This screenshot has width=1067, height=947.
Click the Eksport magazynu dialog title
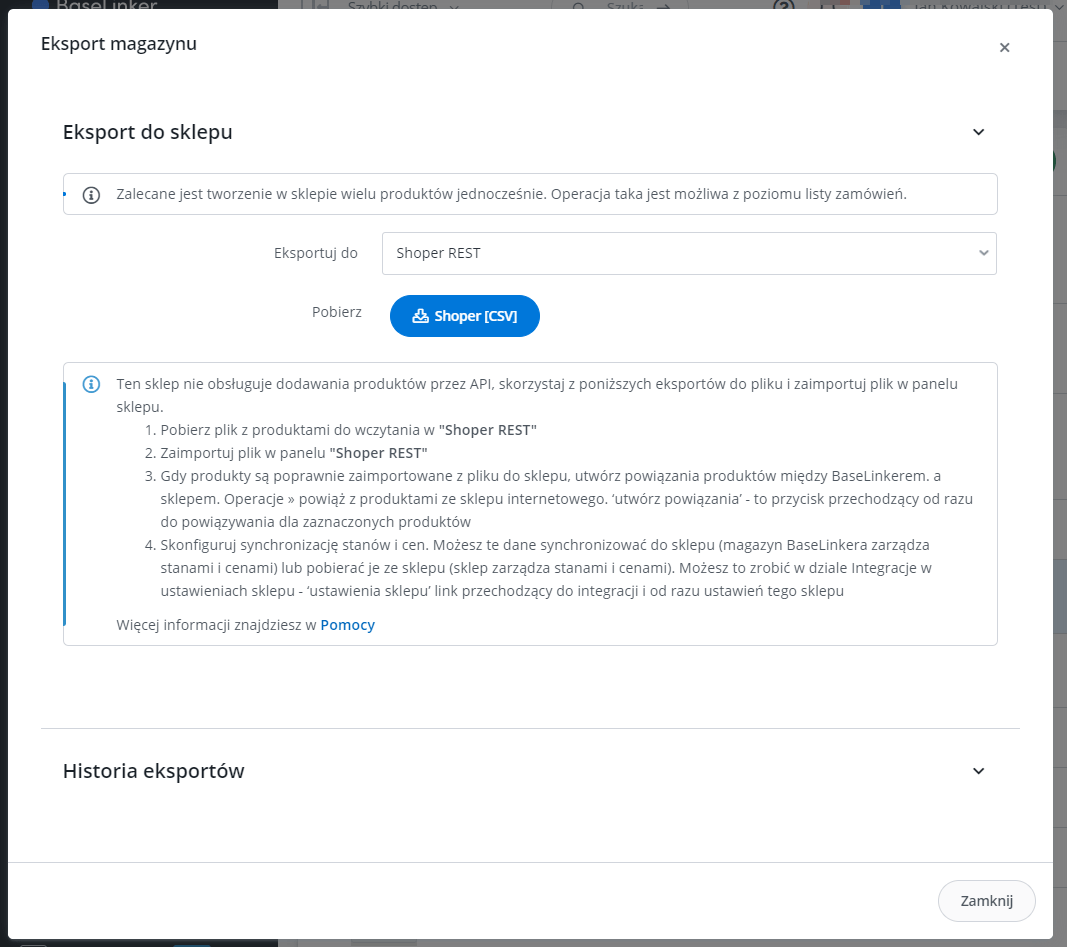[119, 44]
